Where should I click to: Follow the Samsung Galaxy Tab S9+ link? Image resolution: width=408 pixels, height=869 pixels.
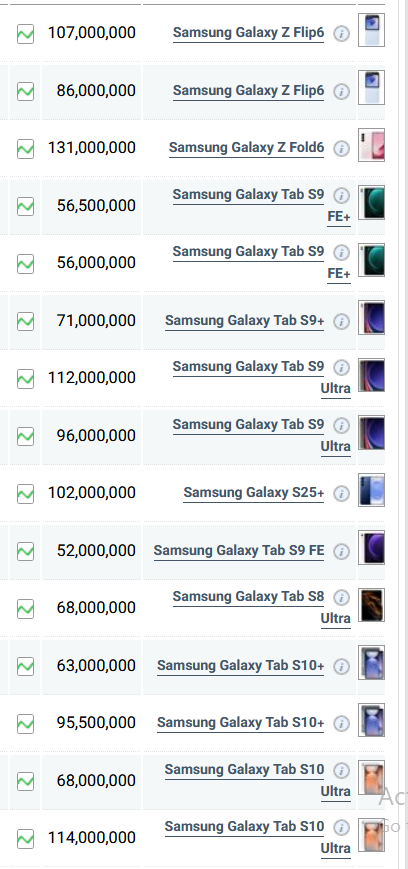(244, 320)
